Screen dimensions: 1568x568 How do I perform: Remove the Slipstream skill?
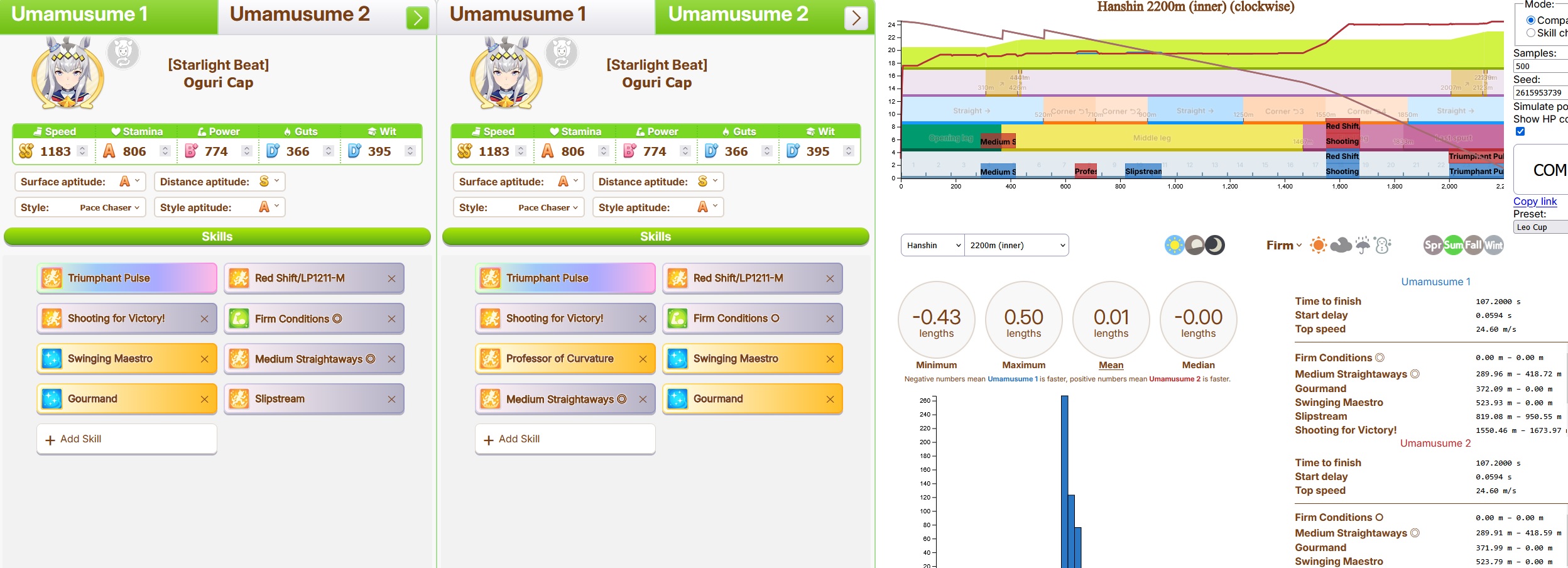point(391,400)
